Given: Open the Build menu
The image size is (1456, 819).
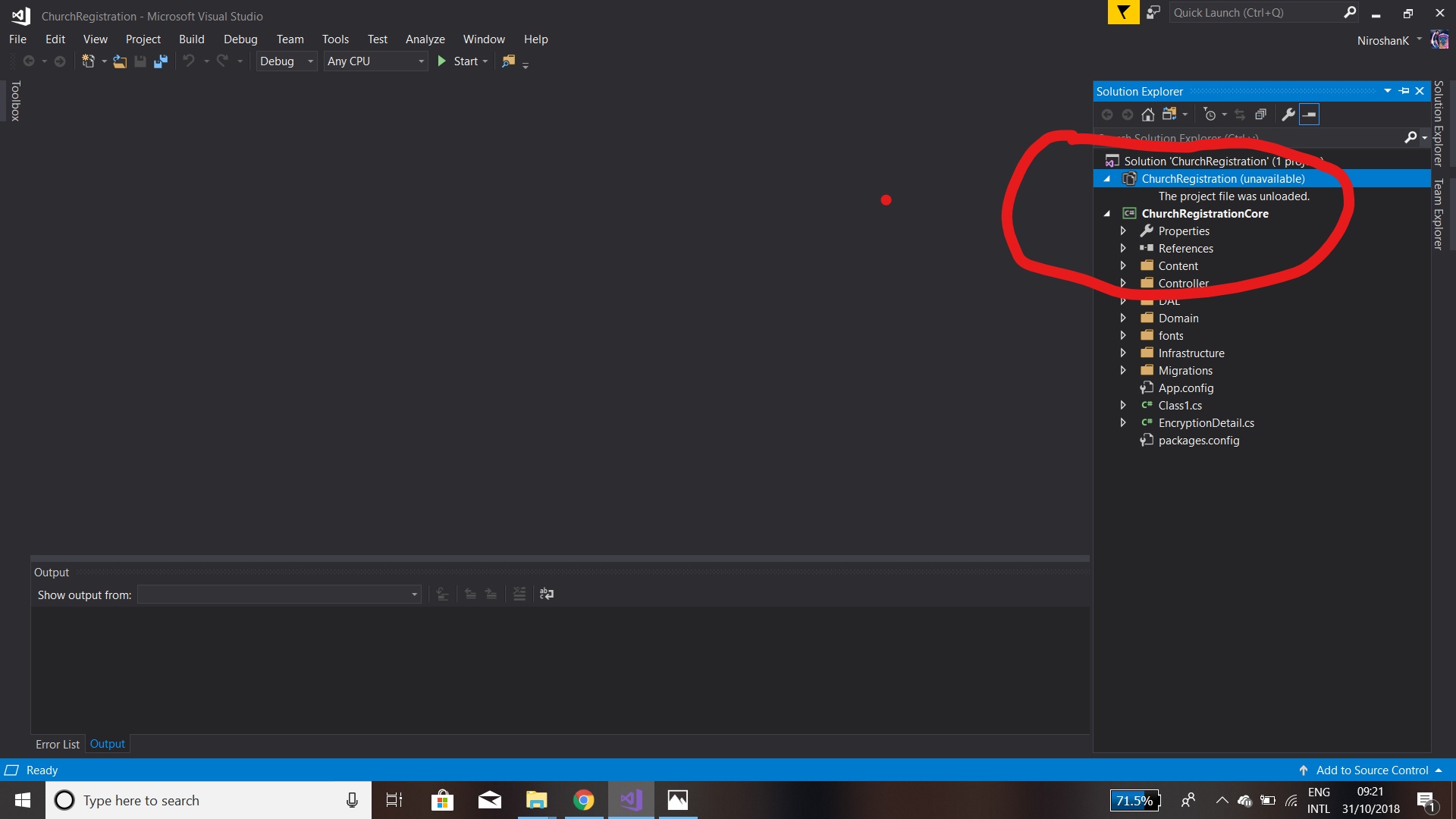Looking at the screenshot, I should (x=191, y=39).
